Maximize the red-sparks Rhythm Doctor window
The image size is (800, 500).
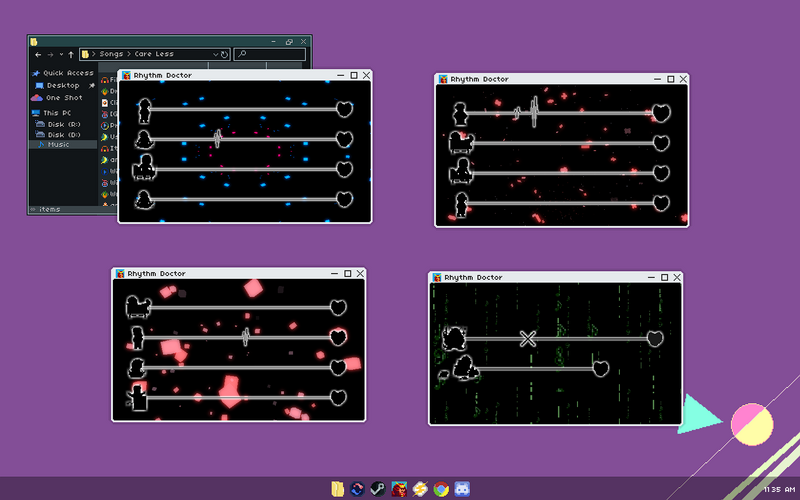pyautogui.click(x=670, y=79)
